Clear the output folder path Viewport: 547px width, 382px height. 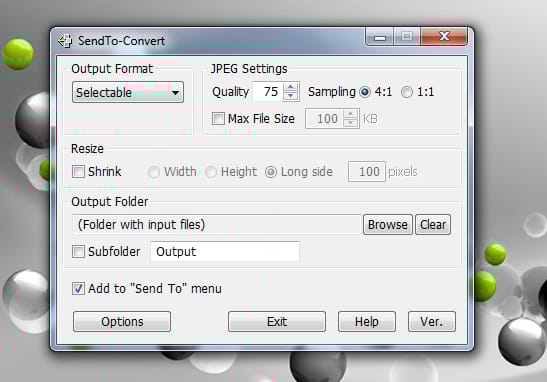tap(433, 225)
